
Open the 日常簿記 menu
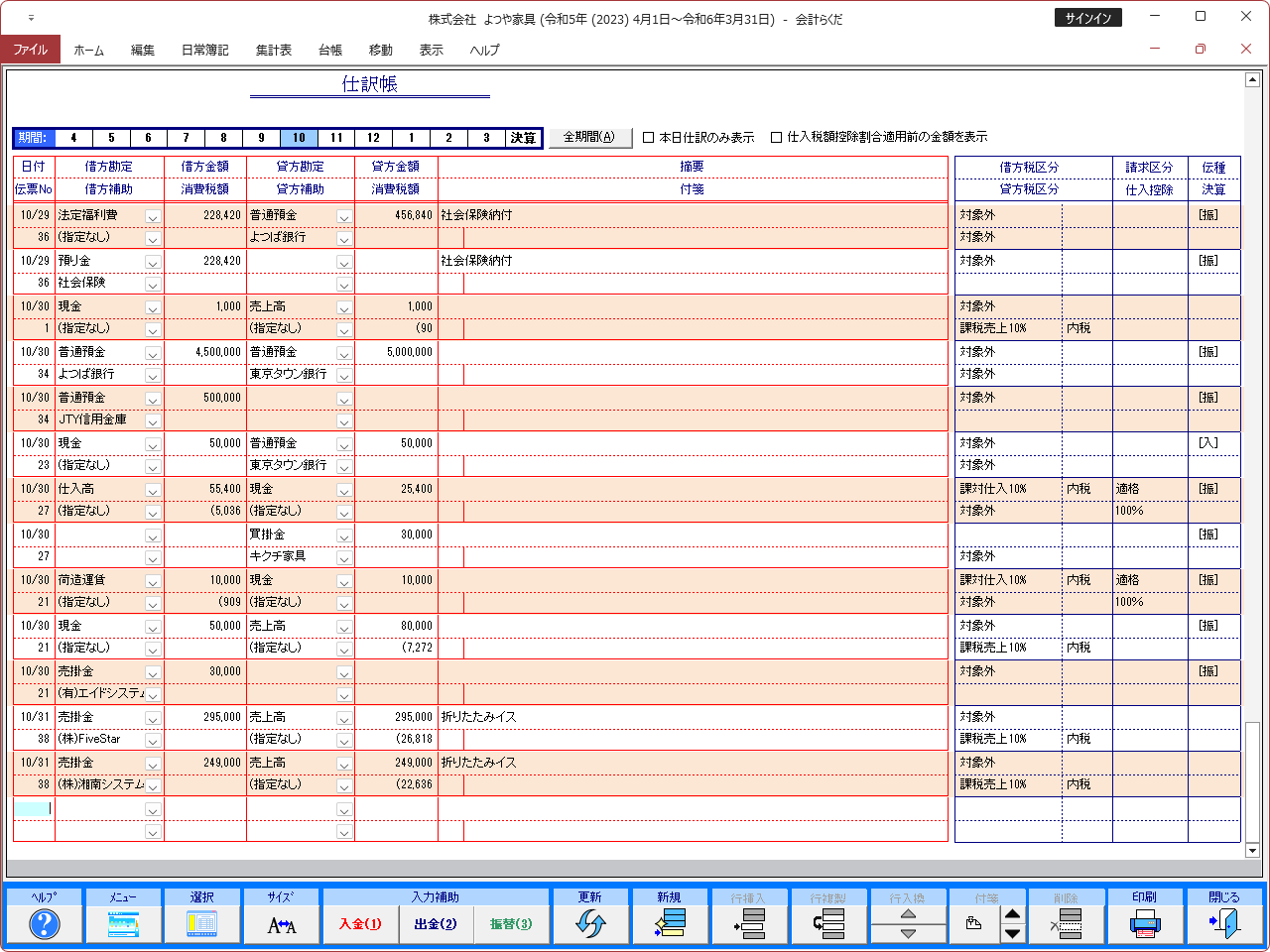click(x=204, y=50)
